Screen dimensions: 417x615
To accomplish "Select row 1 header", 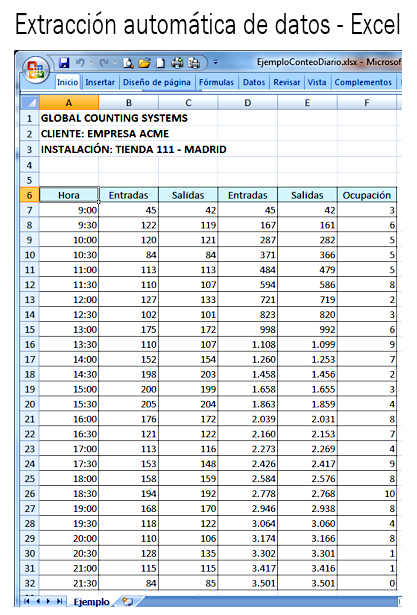I will tap(30, 118).
